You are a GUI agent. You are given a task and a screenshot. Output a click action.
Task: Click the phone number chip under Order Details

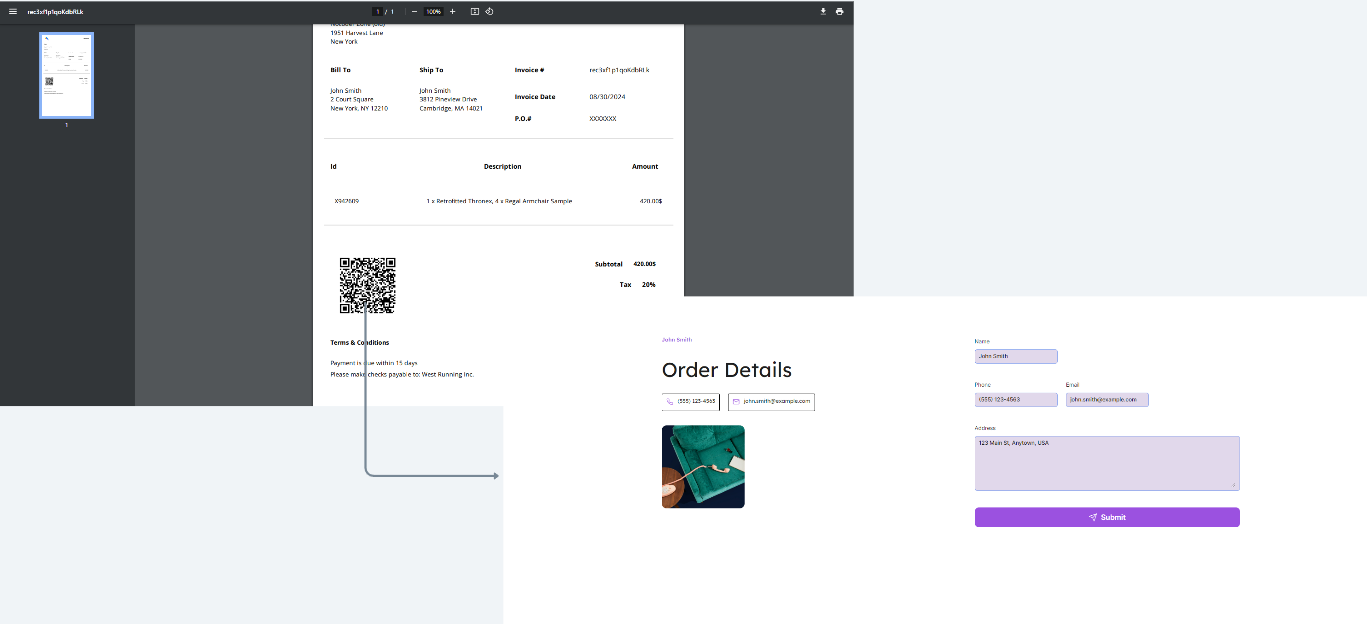point(691,401)
